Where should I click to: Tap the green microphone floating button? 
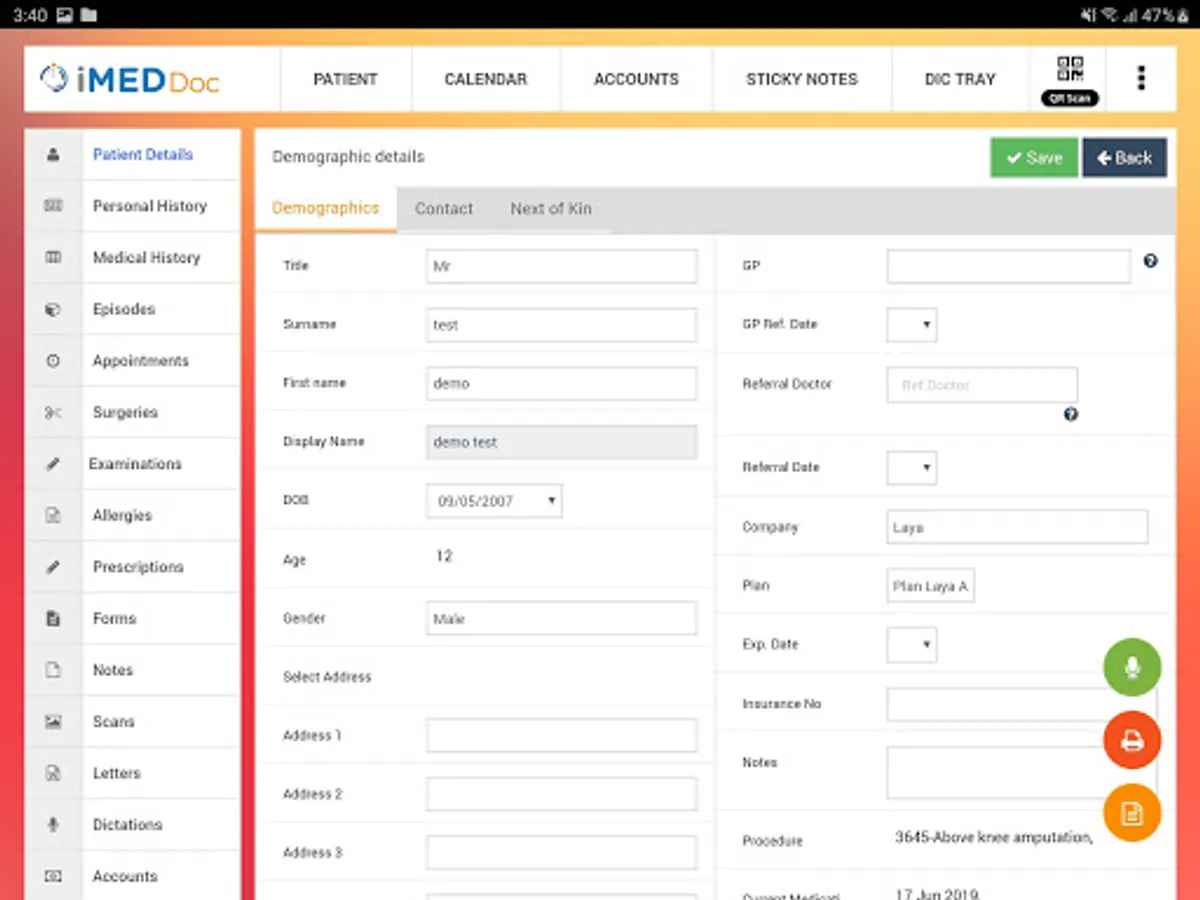[x=1132, y=667]
